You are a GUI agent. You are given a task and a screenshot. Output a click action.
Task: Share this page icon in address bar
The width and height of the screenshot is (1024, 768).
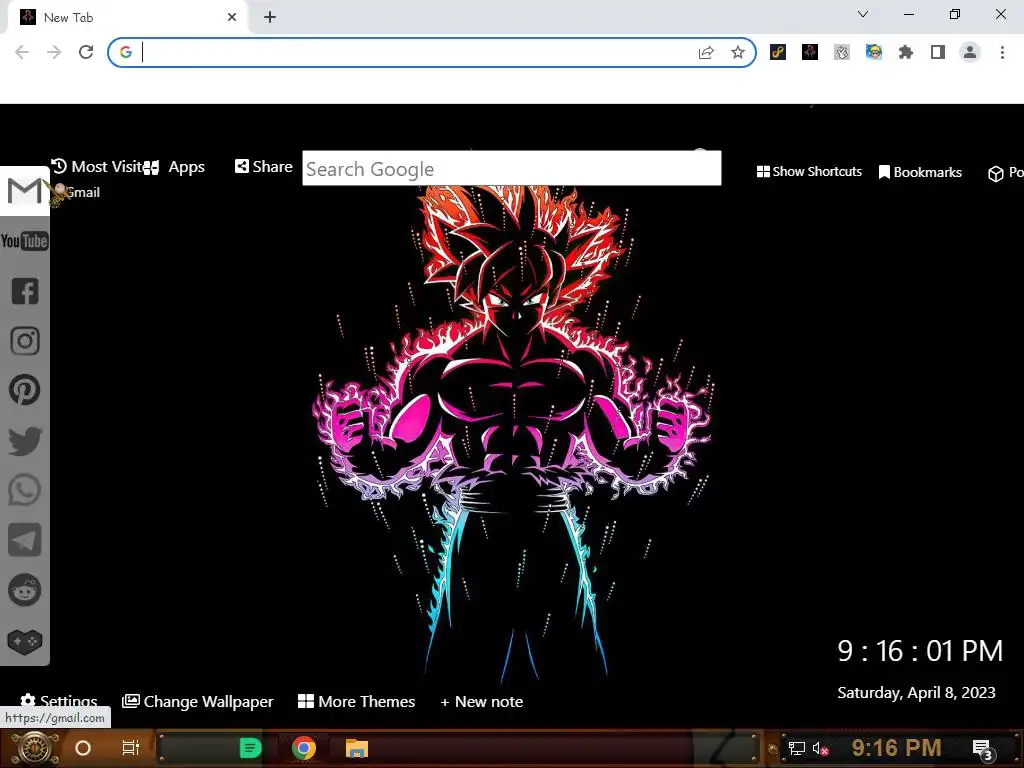tap(706, 53)
